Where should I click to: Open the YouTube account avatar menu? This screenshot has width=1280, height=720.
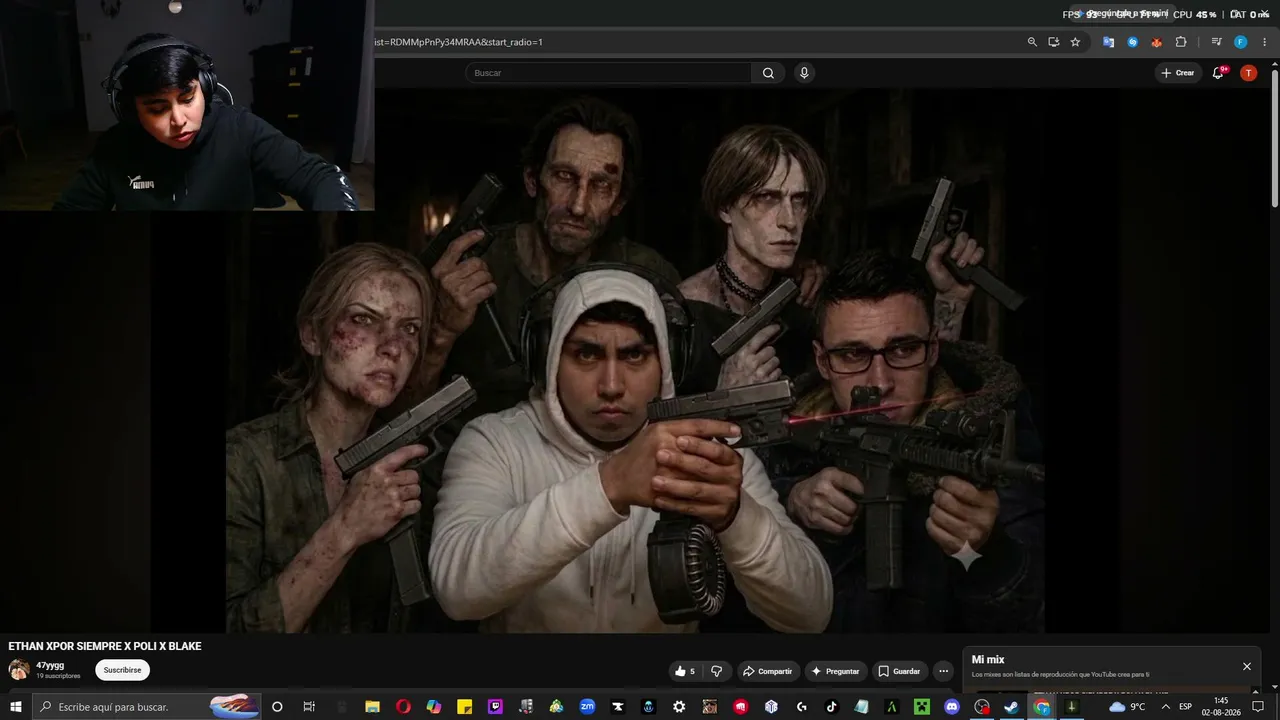tap(1248, 73)
